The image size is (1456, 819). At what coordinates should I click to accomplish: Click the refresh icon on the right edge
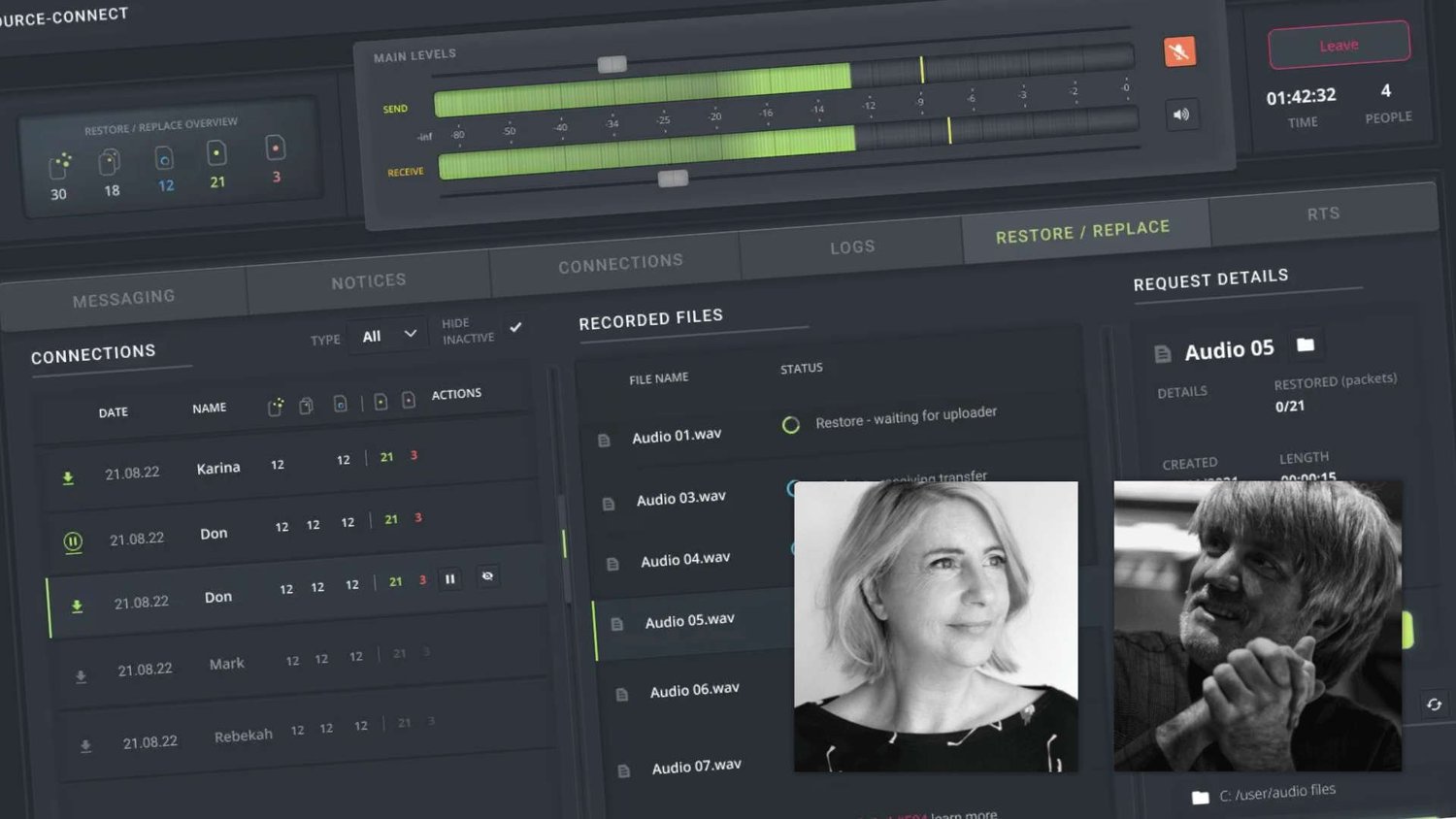1435,705
